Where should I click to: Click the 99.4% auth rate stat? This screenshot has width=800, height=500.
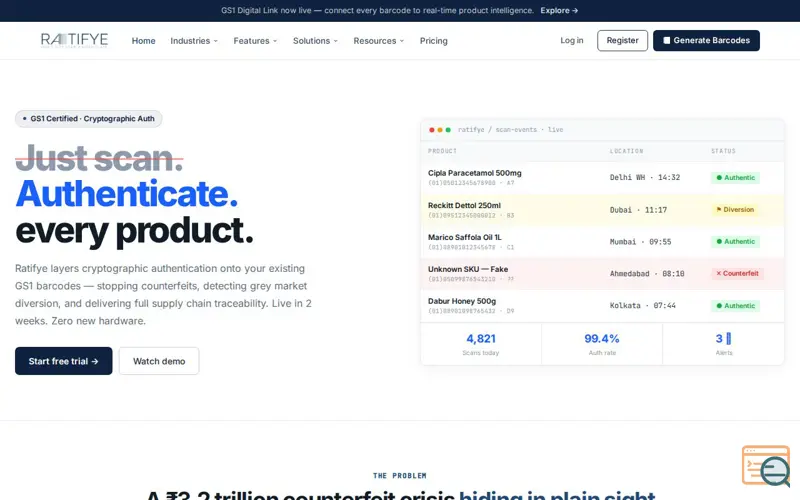coord(602,344)
